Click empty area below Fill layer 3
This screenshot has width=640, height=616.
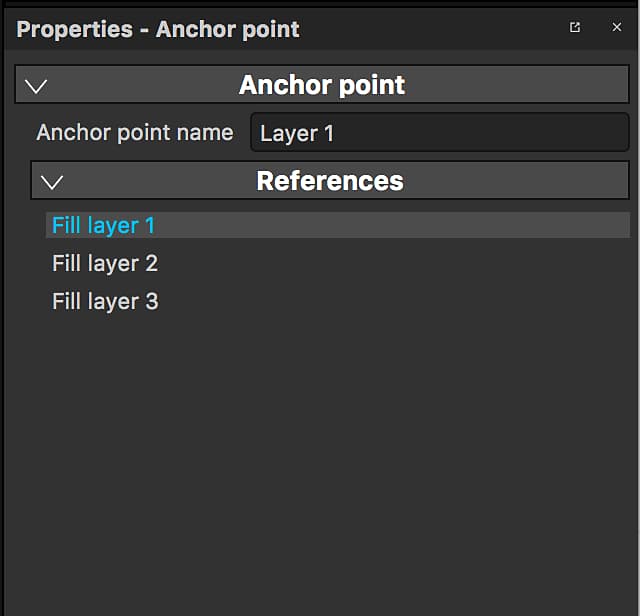point(318,449)
